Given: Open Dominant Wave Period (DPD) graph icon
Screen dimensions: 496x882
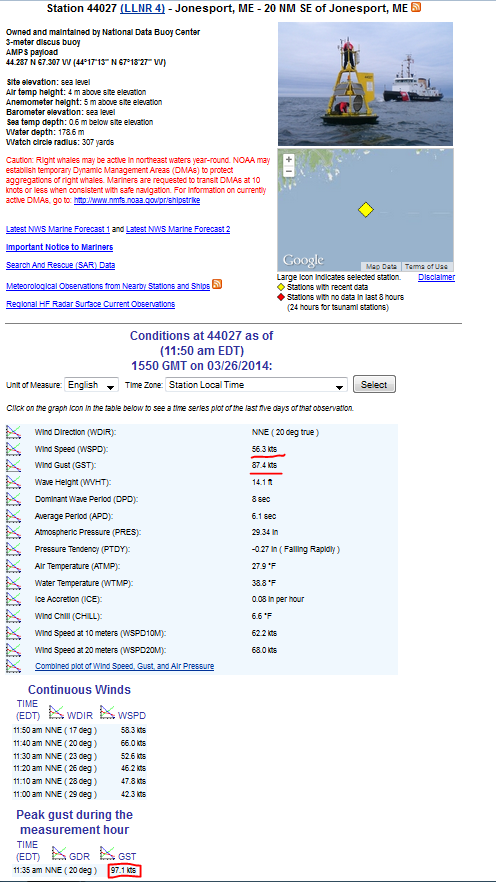Looking at the screenshot, I should pyautogui.click(x=13, y=499).
